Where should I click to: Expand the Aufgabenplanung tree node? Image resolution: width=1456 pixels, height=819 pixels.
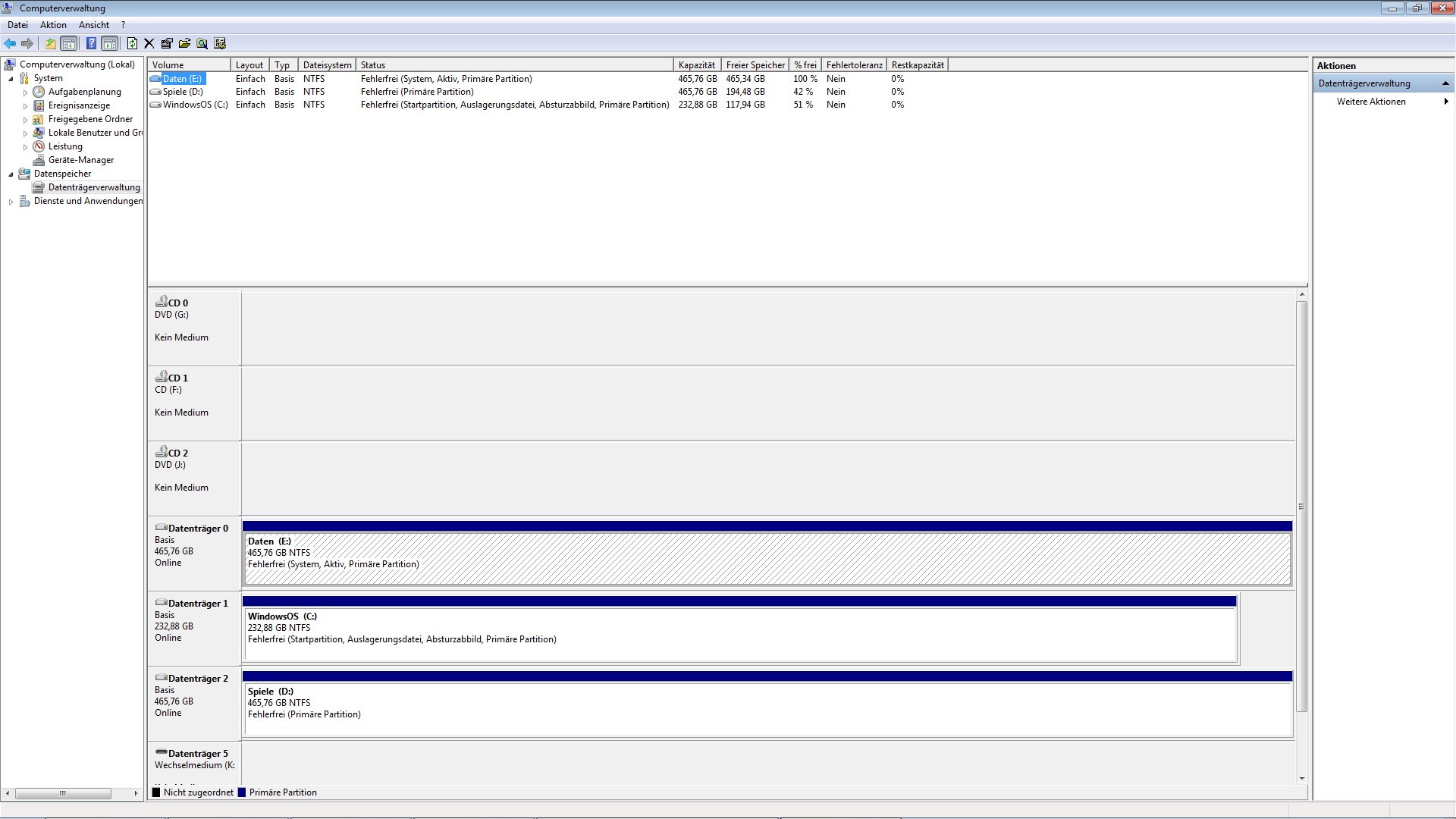click(x=25, y=93)
